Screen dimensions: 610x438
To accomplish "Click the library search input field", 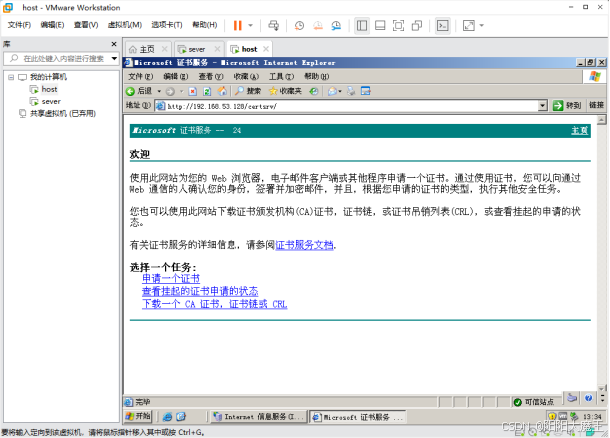I will click(58, 59).
